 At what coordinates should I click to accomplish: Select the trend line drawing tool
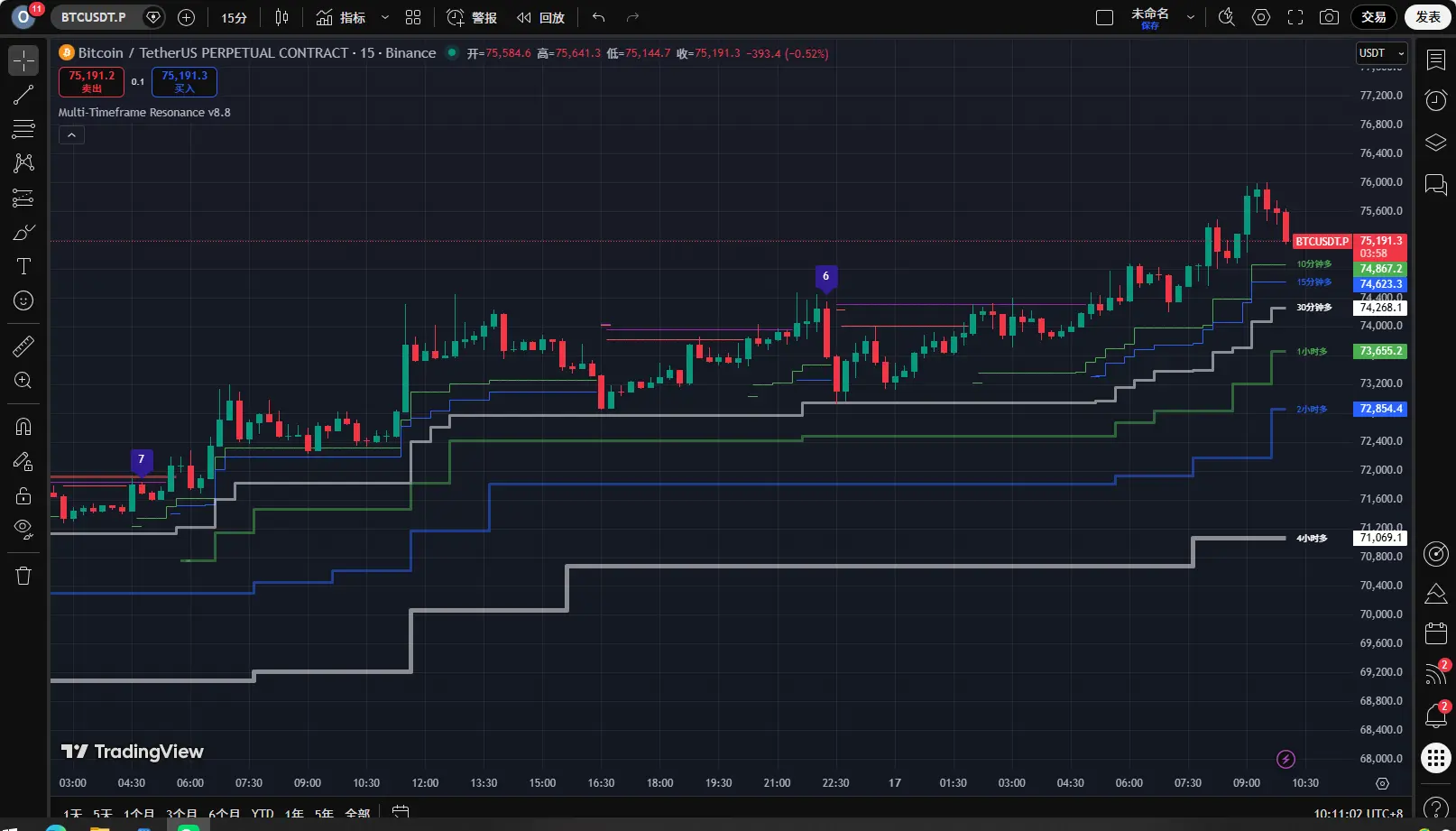[23, 95]
